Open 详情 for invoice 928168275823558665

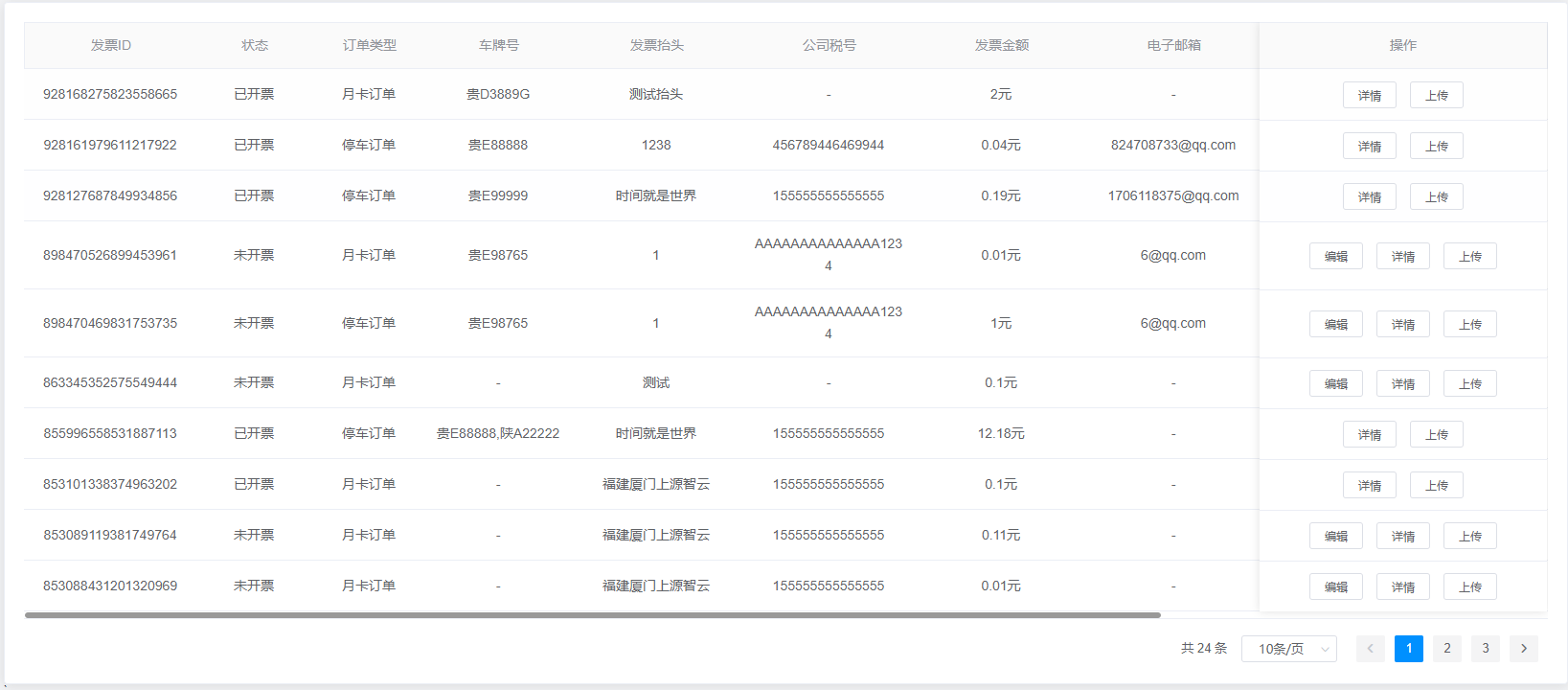1369,95
